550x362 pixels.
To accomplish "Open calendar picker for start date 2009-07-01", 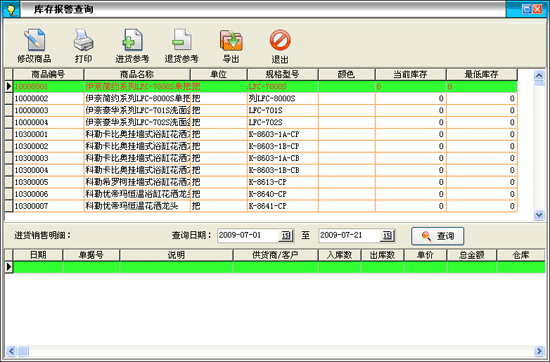I will point(286,235).
